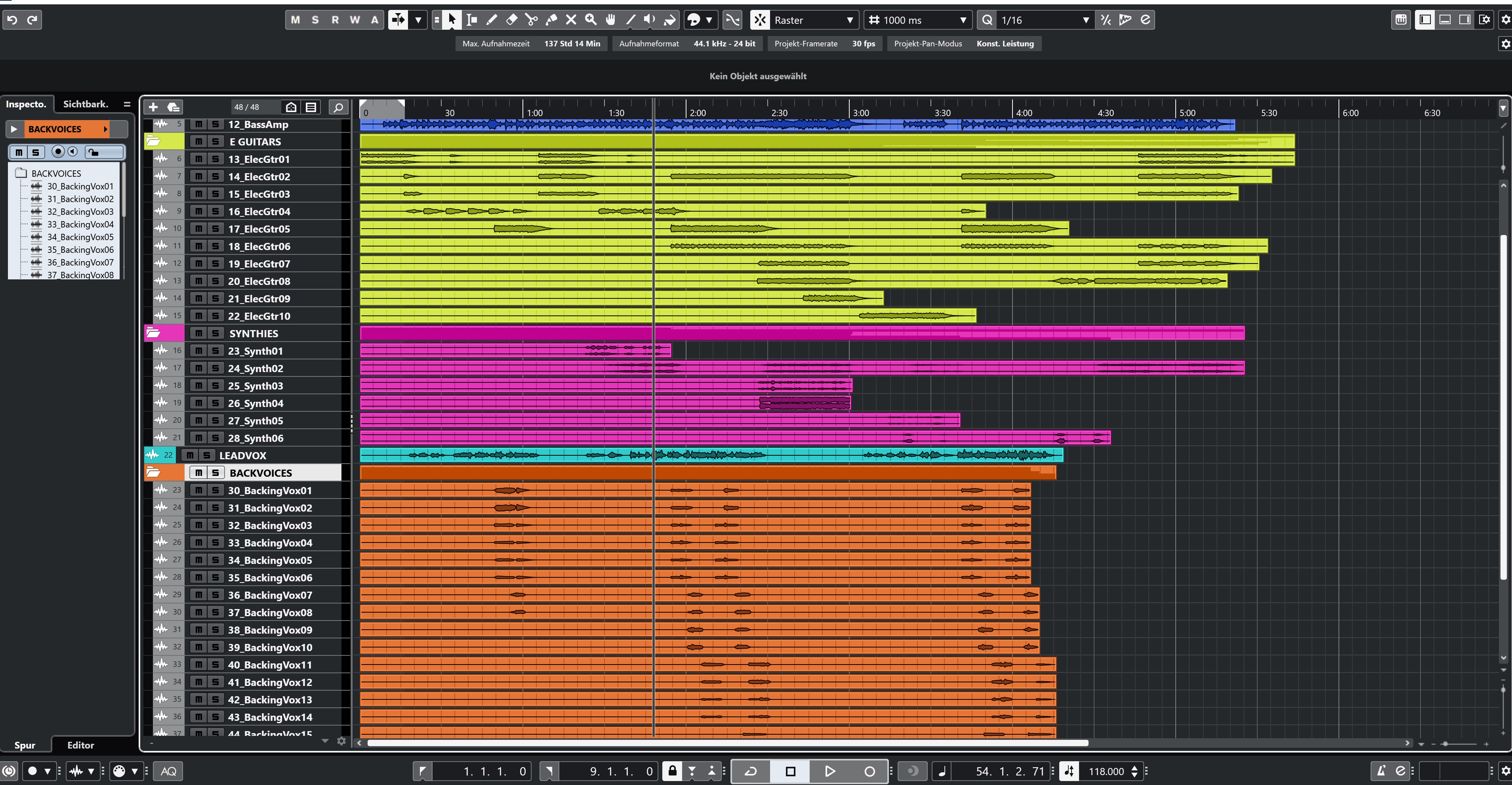Solo the 23_Synth01 track
Viewport: 1512px width, 785px height.
click(x=215, y=351)
